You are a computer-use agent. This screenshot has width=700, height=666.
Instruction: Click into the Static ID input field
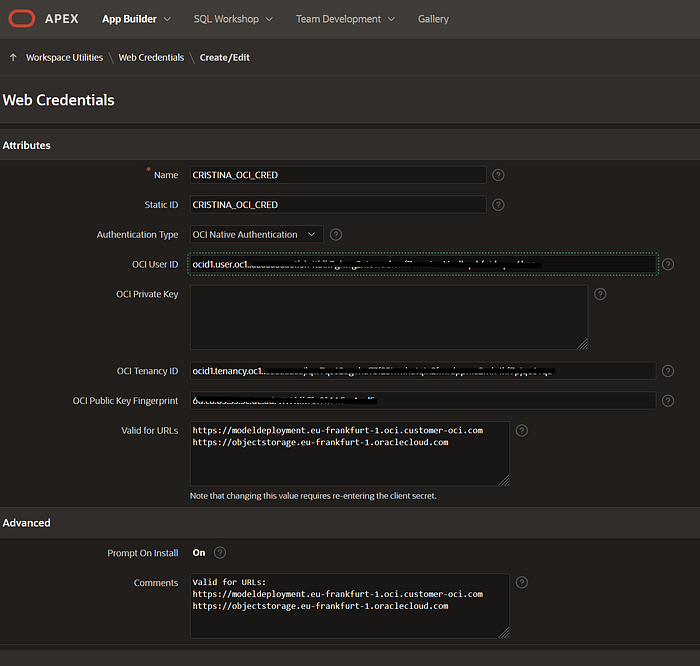(338, 205)
